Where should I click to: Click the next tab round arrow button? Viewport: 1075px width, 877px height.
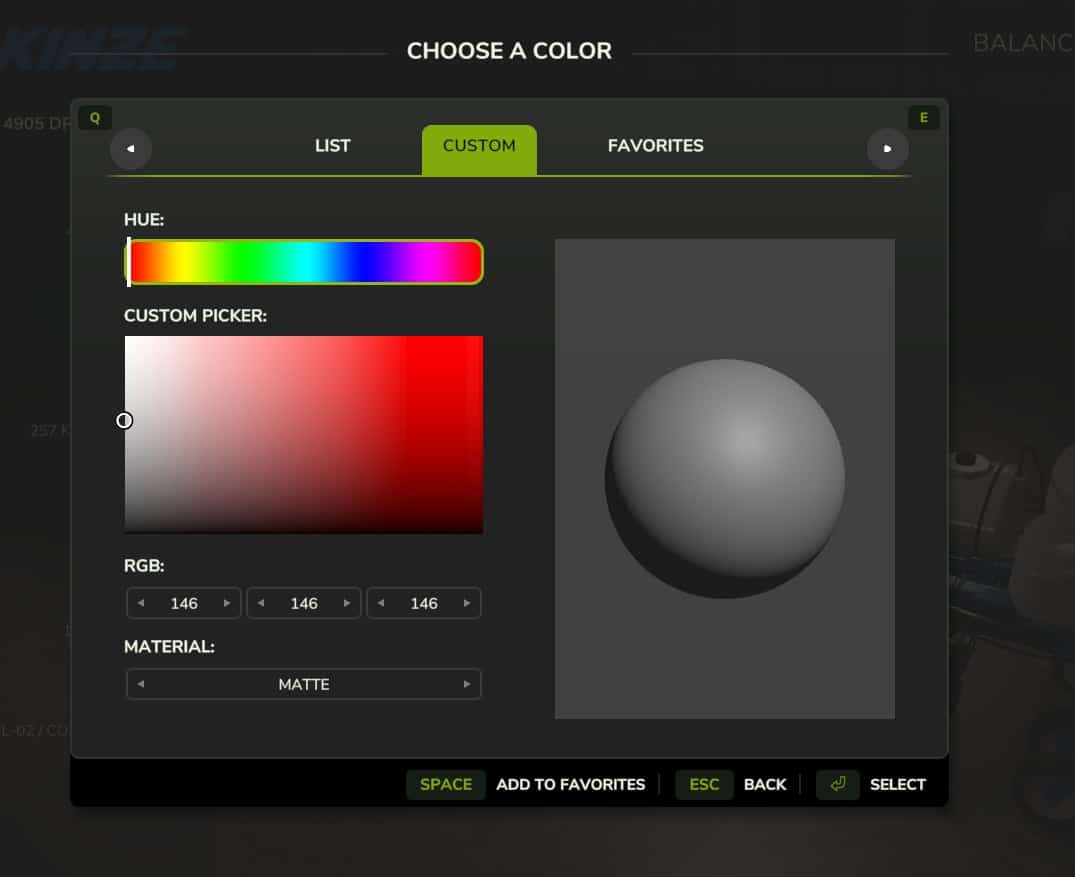[x=887, y=148]
